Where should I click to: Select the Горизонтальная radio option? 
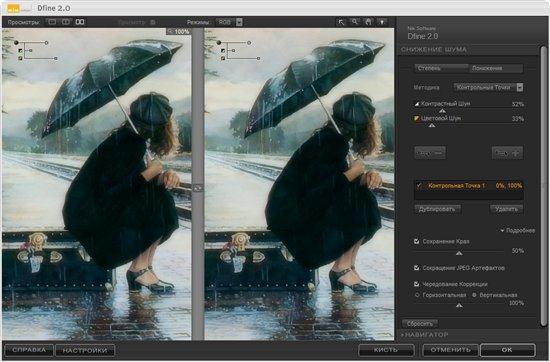click(417, 295)
